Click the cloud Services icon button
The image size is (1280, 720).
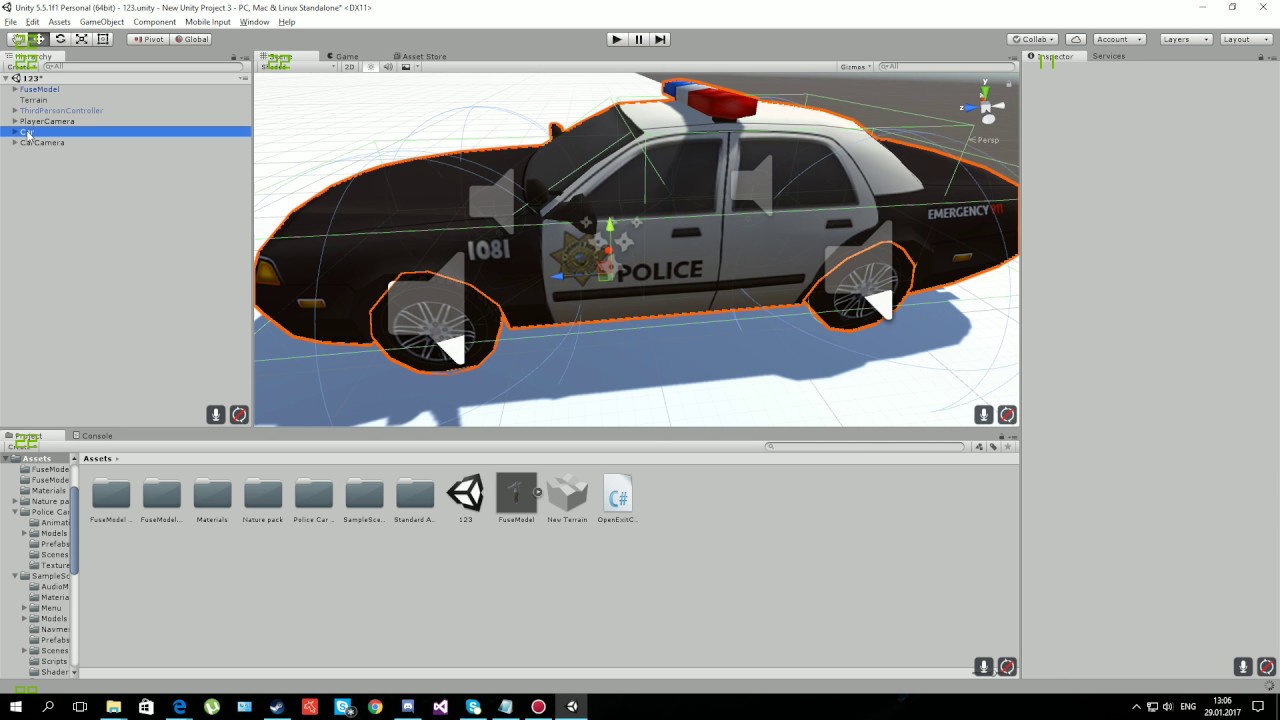(x=1076, y=39)
